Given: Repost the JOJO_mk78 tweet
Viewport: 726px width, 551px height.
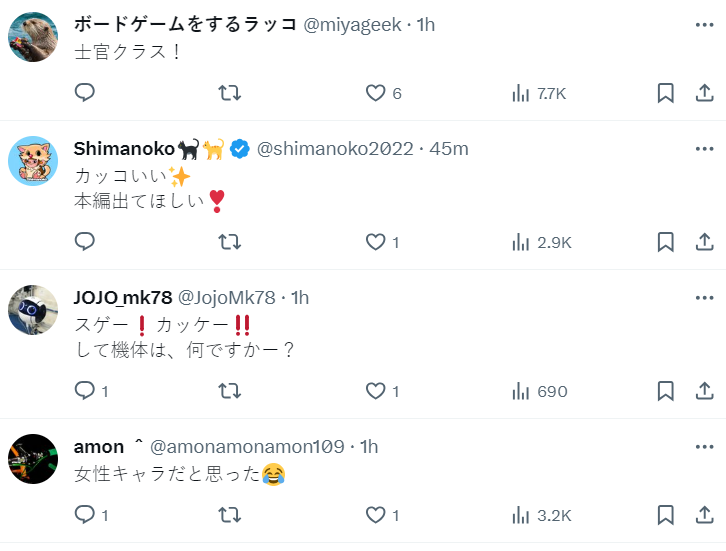Looking at the screenshot, I should pos(229,391).
